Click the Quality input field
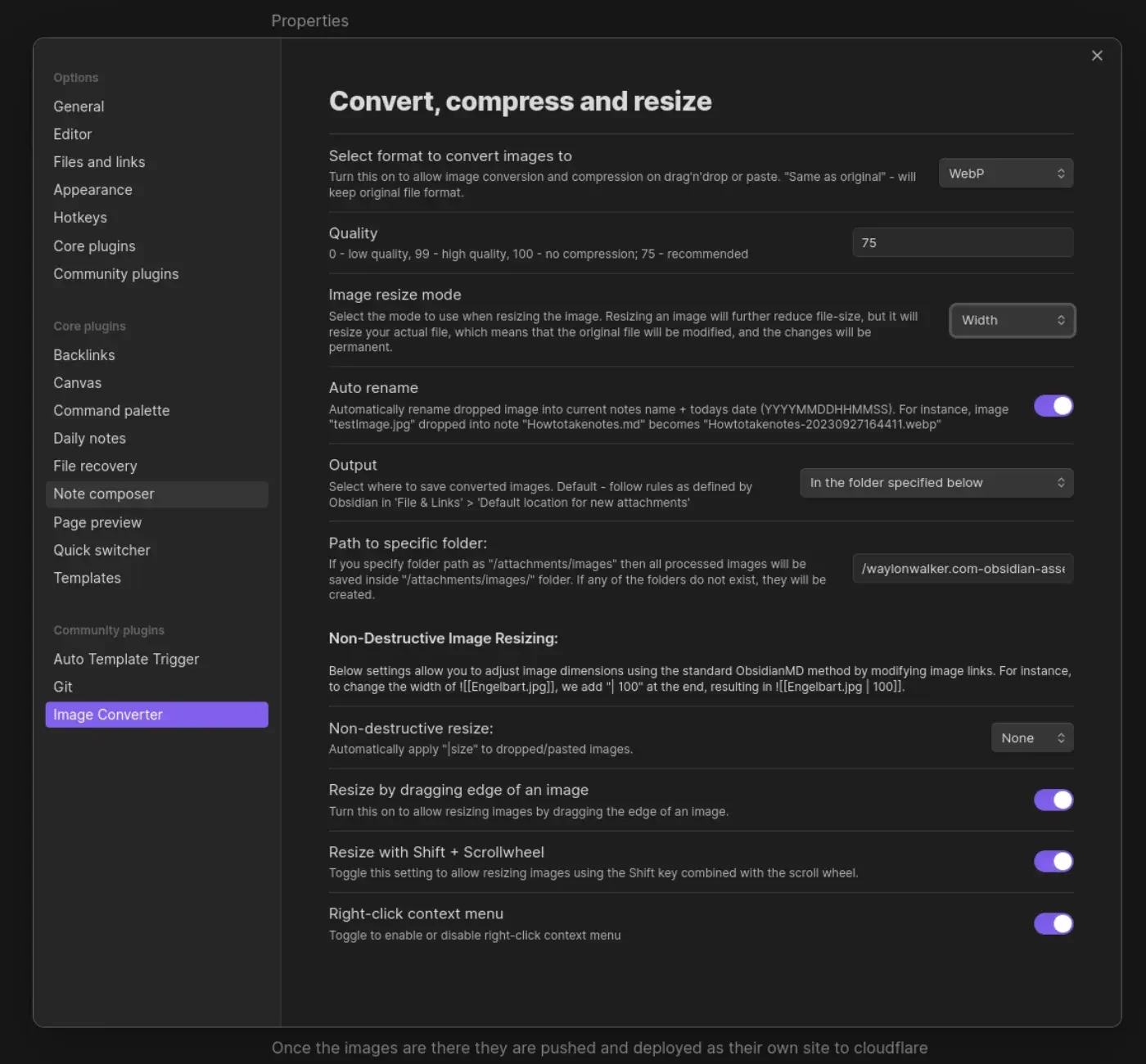This screenshot has width=1146, height=1064. pos(962,243)
